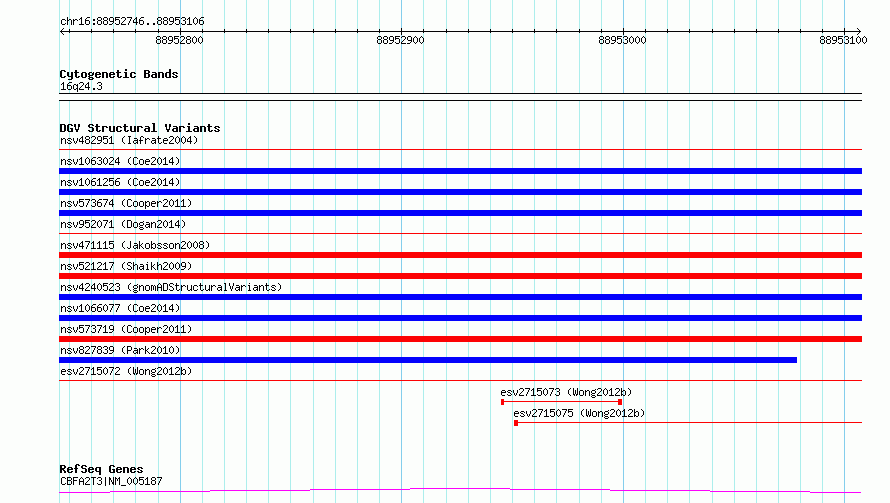Click the blue bar under nsv1066077
The width and height of the screenshot is (890, 503).
pos(460,318)
